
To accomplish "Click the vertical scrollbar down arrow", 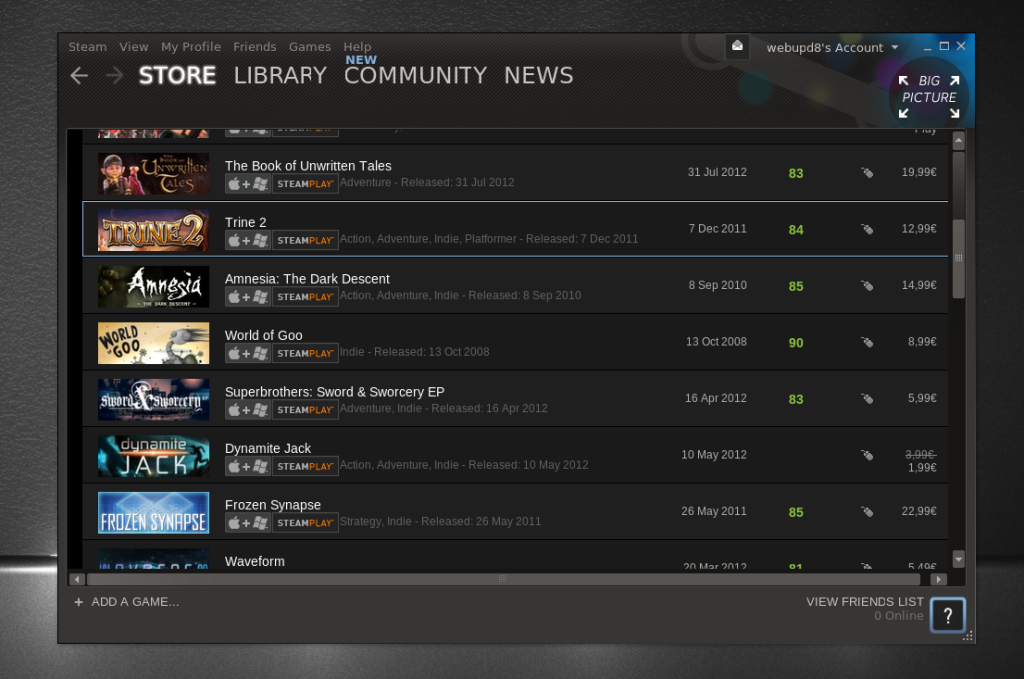I will click(958, 559).
